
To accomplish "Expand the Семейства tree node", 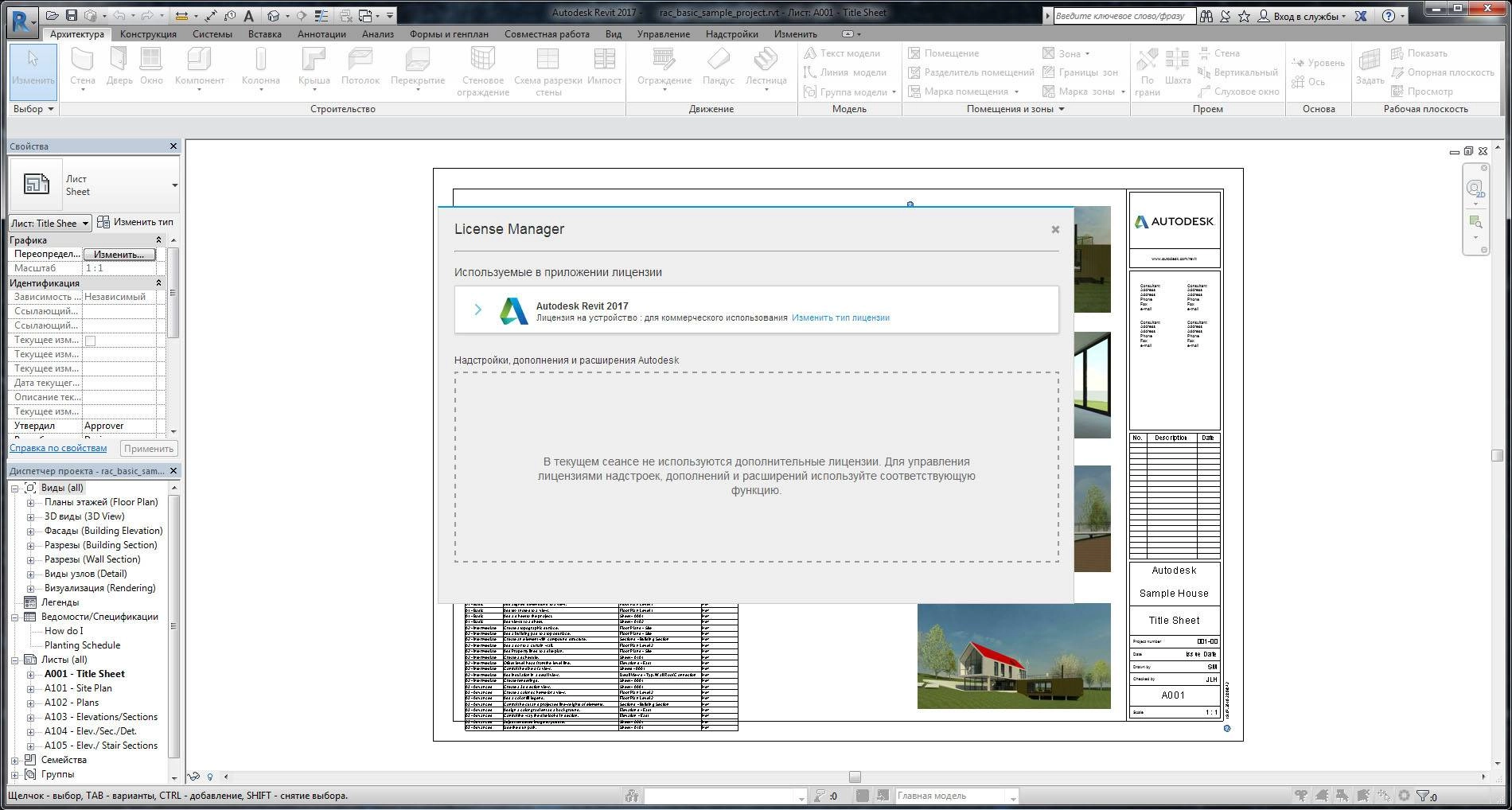I will [14, 760].
